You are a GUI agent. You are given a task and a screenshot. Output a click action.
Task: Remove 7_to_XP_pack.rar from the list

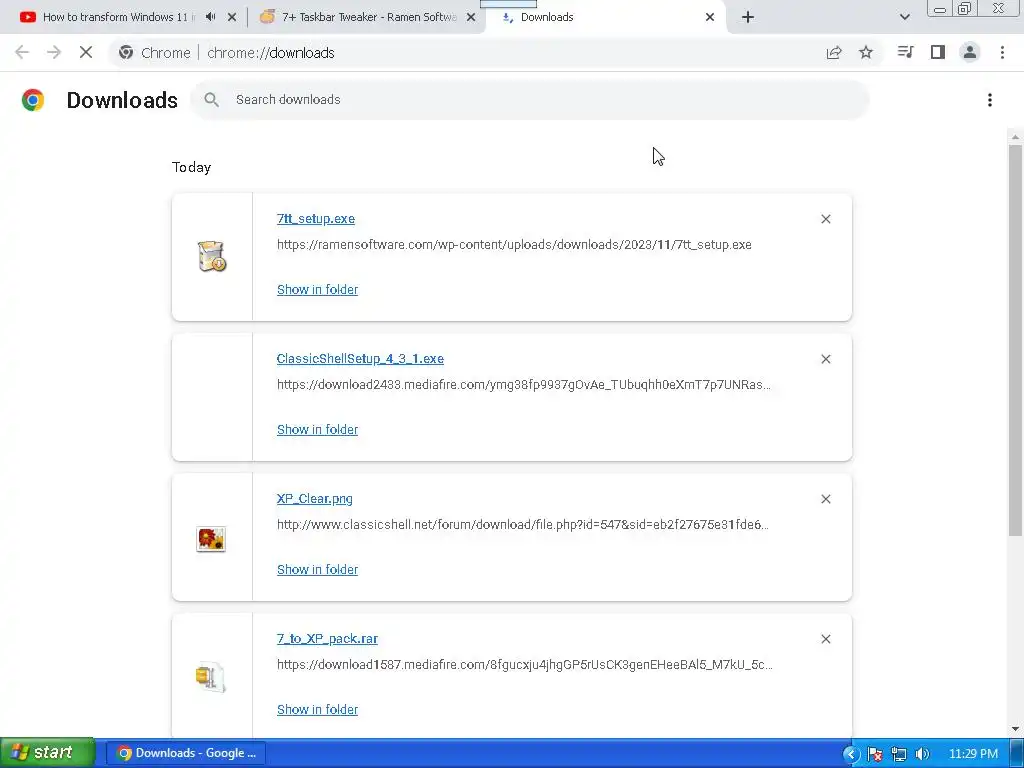[x=825, y=639]
